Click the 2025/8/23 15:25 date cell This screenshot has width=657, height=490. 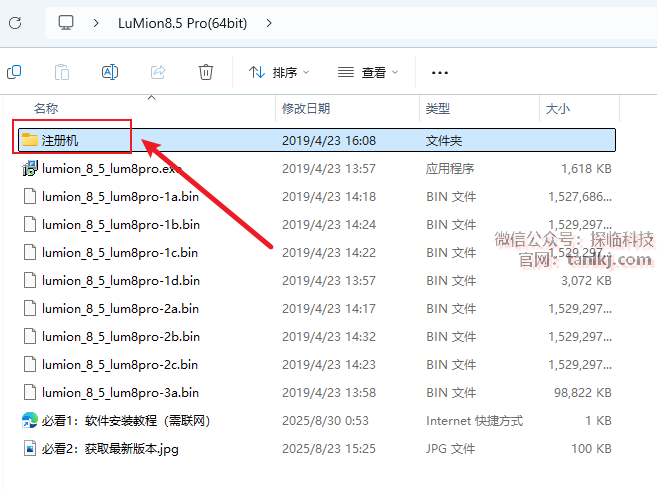[x=329, y=449]
